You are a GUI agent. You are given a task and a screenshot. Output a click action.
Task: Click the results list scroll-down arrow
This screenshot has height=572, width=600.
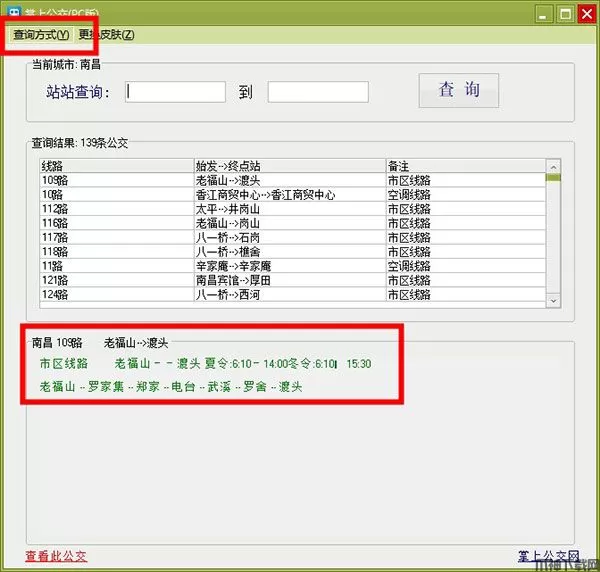(x=553, y=301)
